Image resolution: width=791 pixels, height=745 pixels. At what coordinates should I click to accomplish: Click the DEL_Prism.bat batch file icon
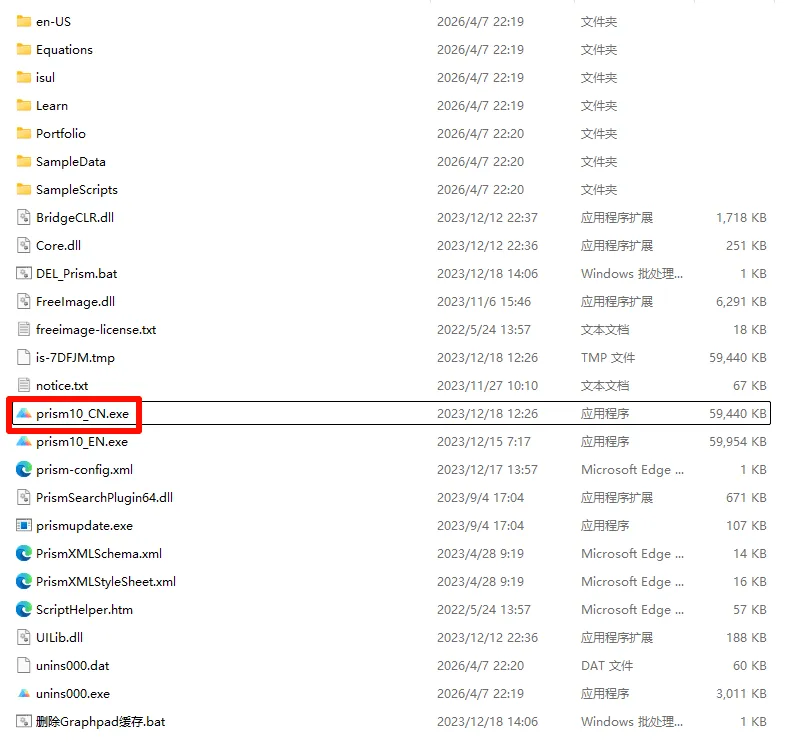pyautogui.click(x=24, y=273)
